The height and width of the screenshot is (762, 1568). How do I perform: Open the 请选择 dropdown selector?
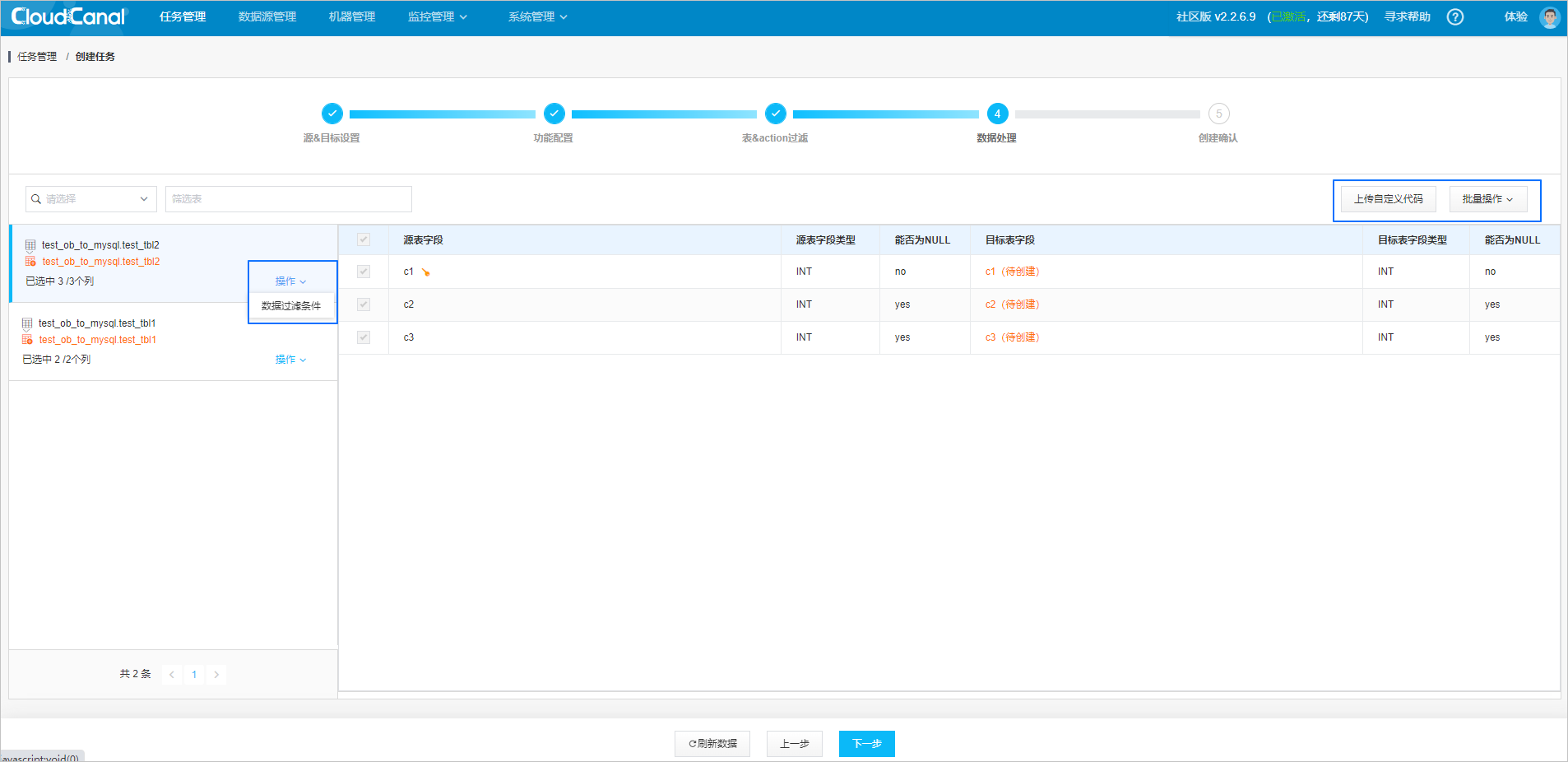[x=90, y=198]
